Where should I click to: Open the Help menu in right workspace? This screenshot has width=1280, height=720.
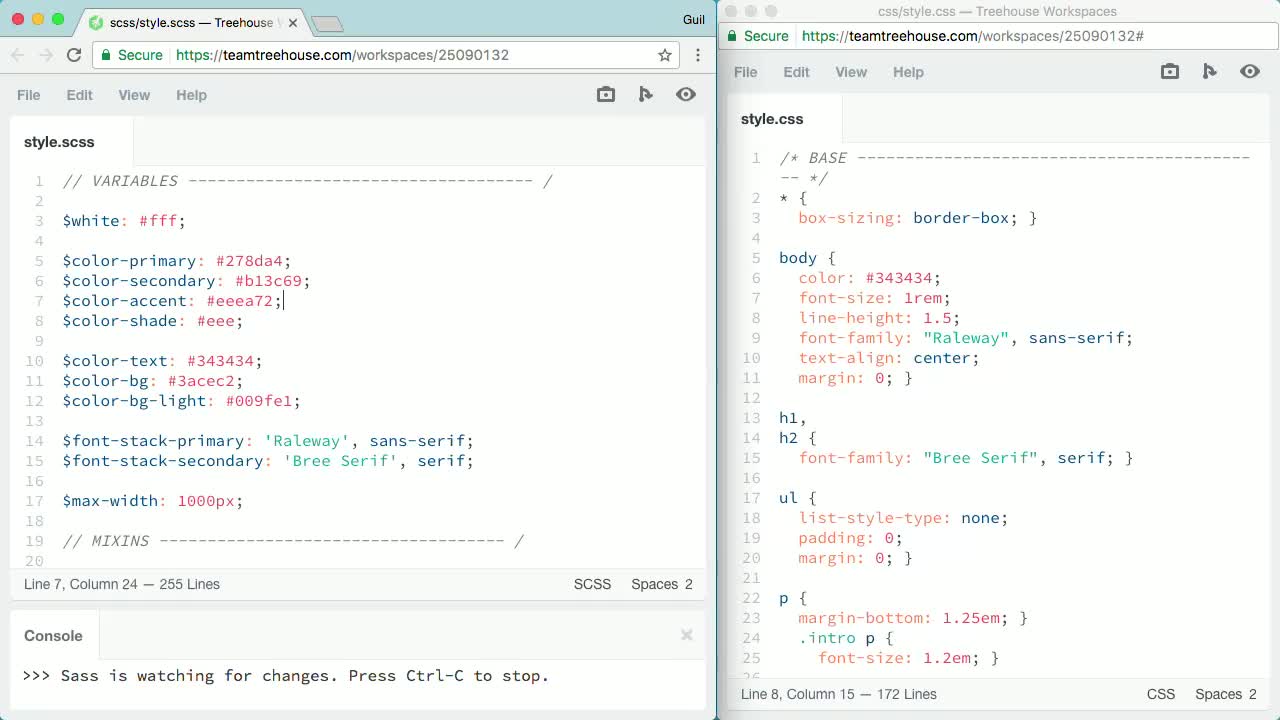pos(908,72)
